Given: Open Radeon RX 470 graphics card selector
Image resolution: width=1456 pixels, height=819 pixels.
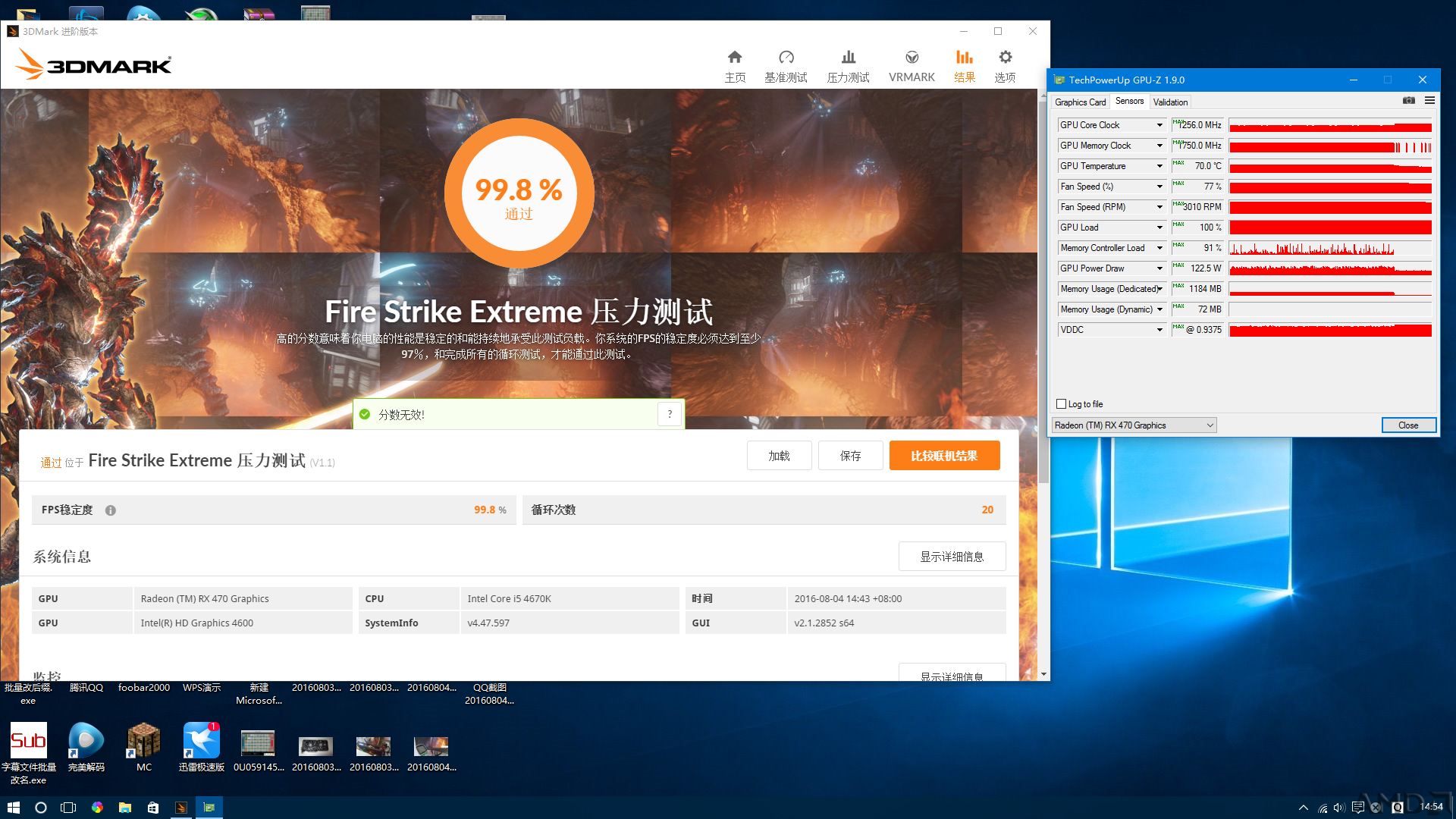Looking at the screenshot, I should pyautogui.click(x=1134, y=425).
